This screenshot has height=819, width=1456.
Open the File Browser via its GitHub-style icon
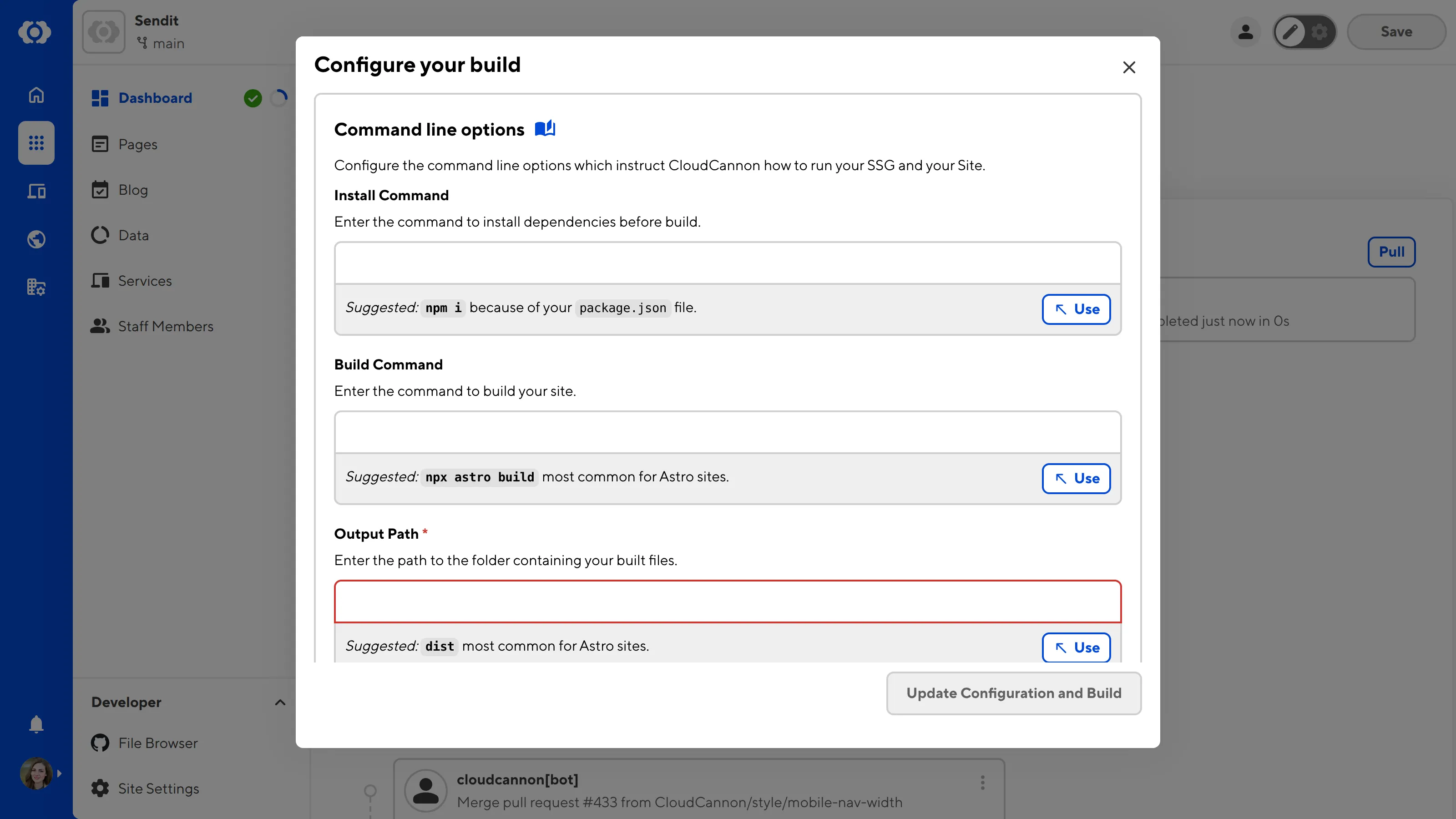point(100,742)
